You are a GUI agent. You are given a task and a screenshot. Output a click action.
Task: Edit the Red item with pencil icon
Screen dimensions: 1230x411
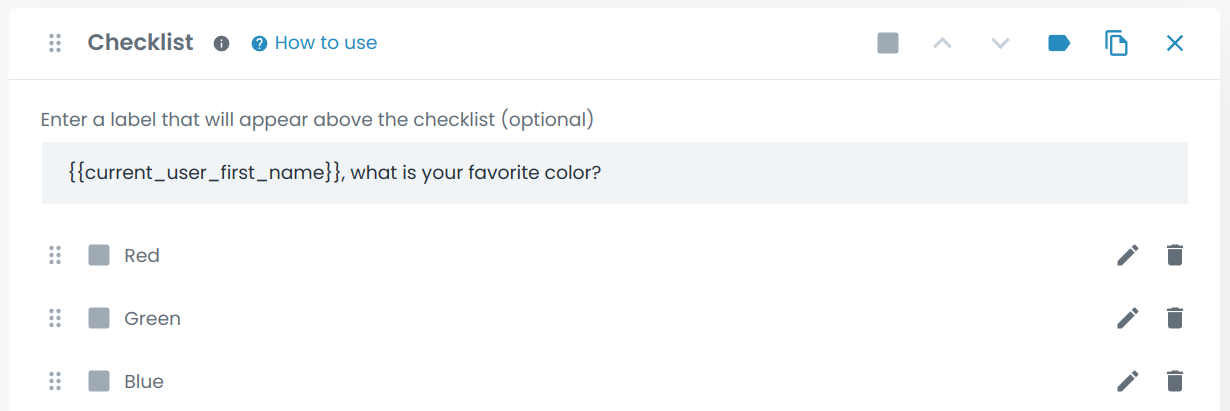click(x=1127, y=255)
